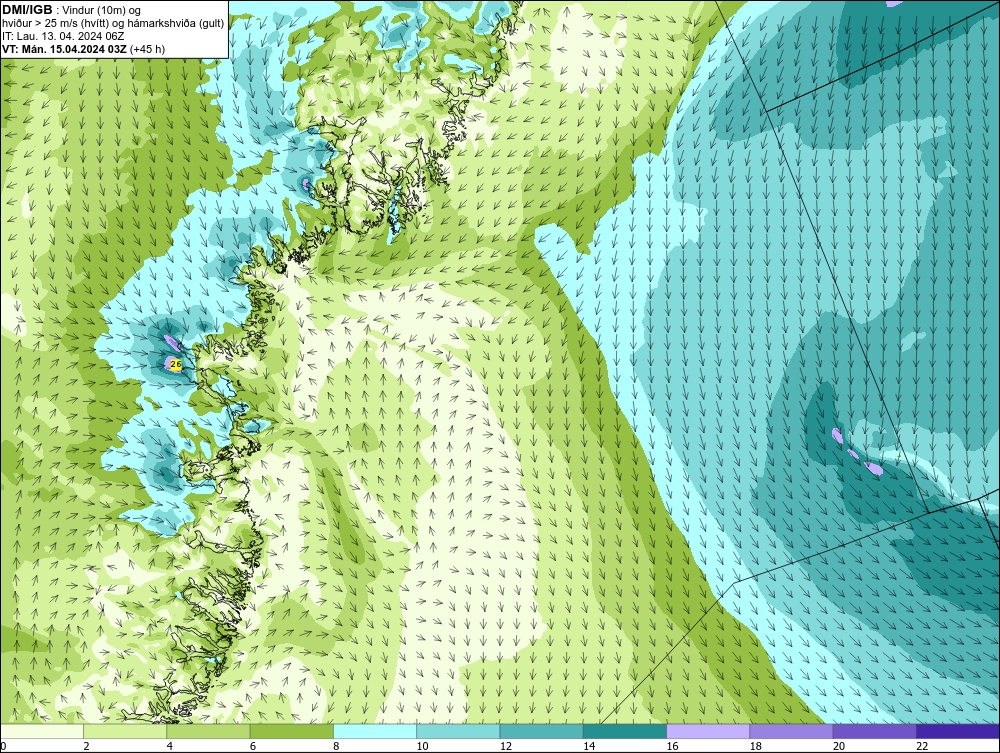Click the 'VT: Mán. 15.04.2024 03Z' valid time
The height and width of the screenshot is (753, 1000).
[64, 48]
